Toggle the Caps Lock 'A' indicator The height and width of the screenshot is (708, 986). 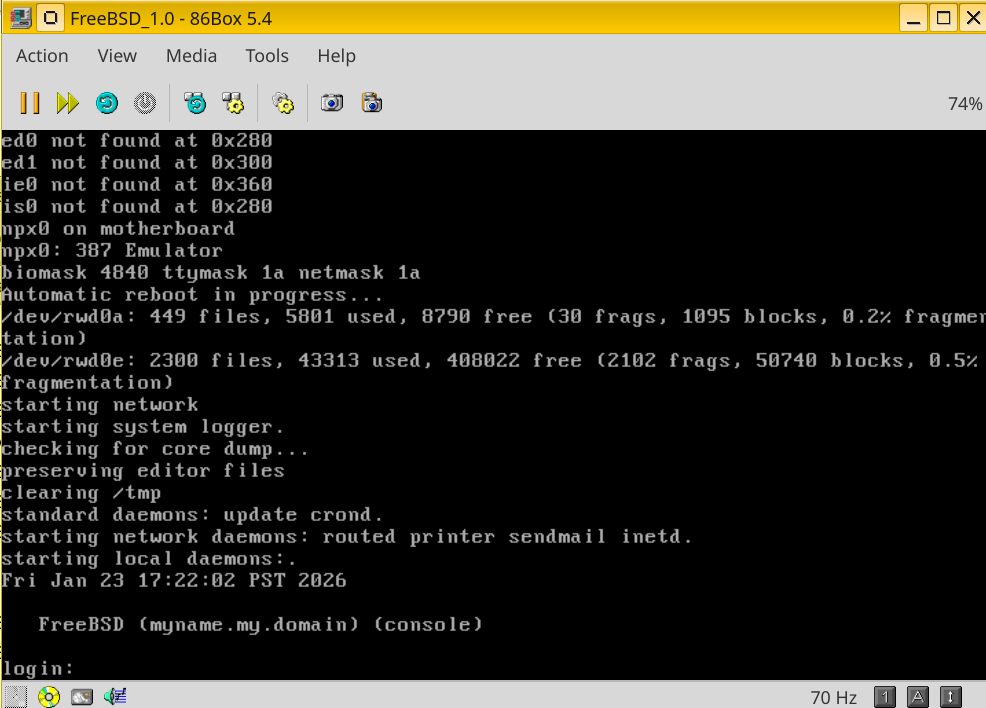918,696
